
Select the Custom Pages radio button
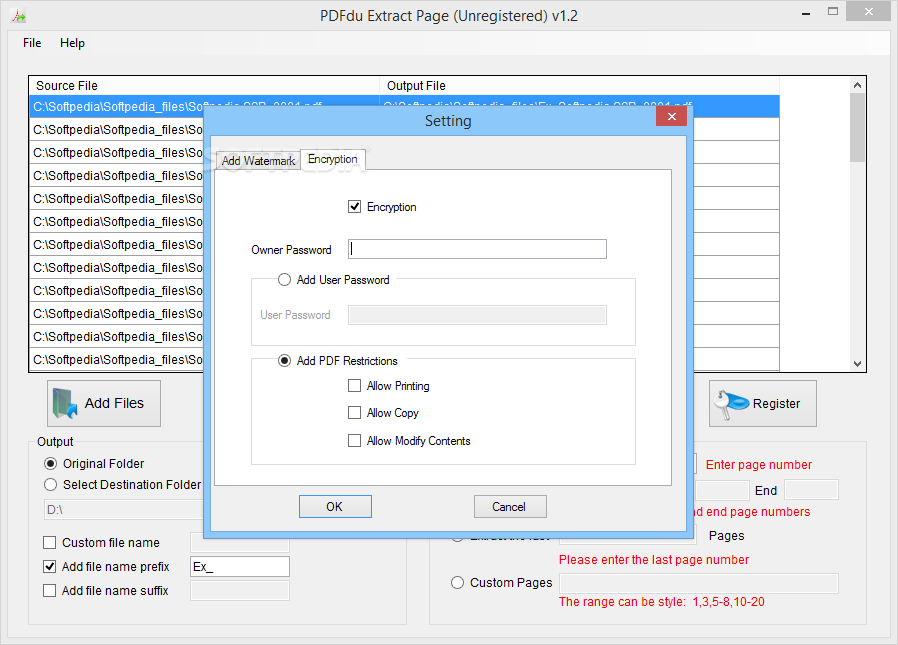pyautogui.click(x=457, y=583)
